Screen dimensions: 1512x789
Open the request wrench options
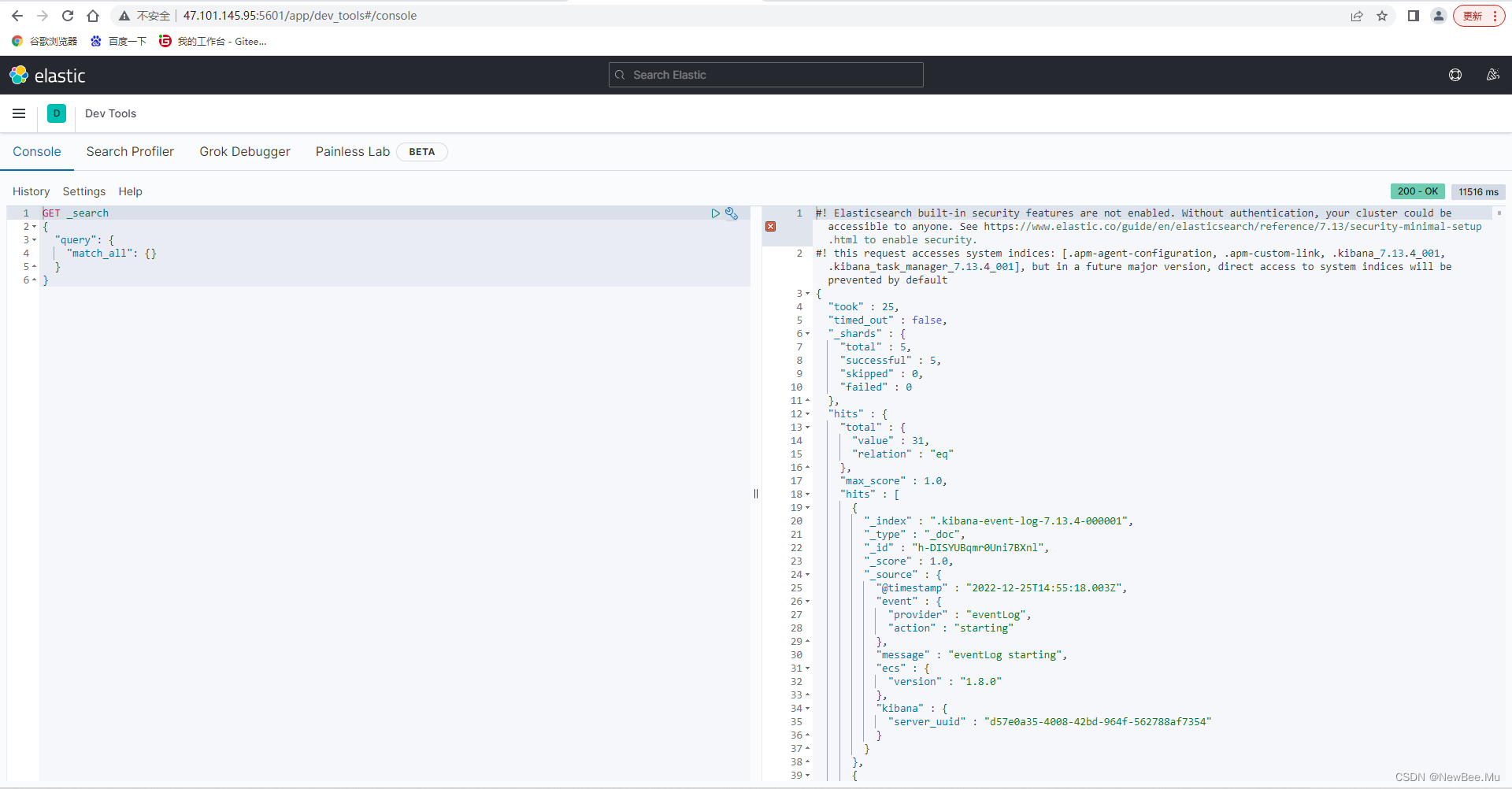(732, 213)
